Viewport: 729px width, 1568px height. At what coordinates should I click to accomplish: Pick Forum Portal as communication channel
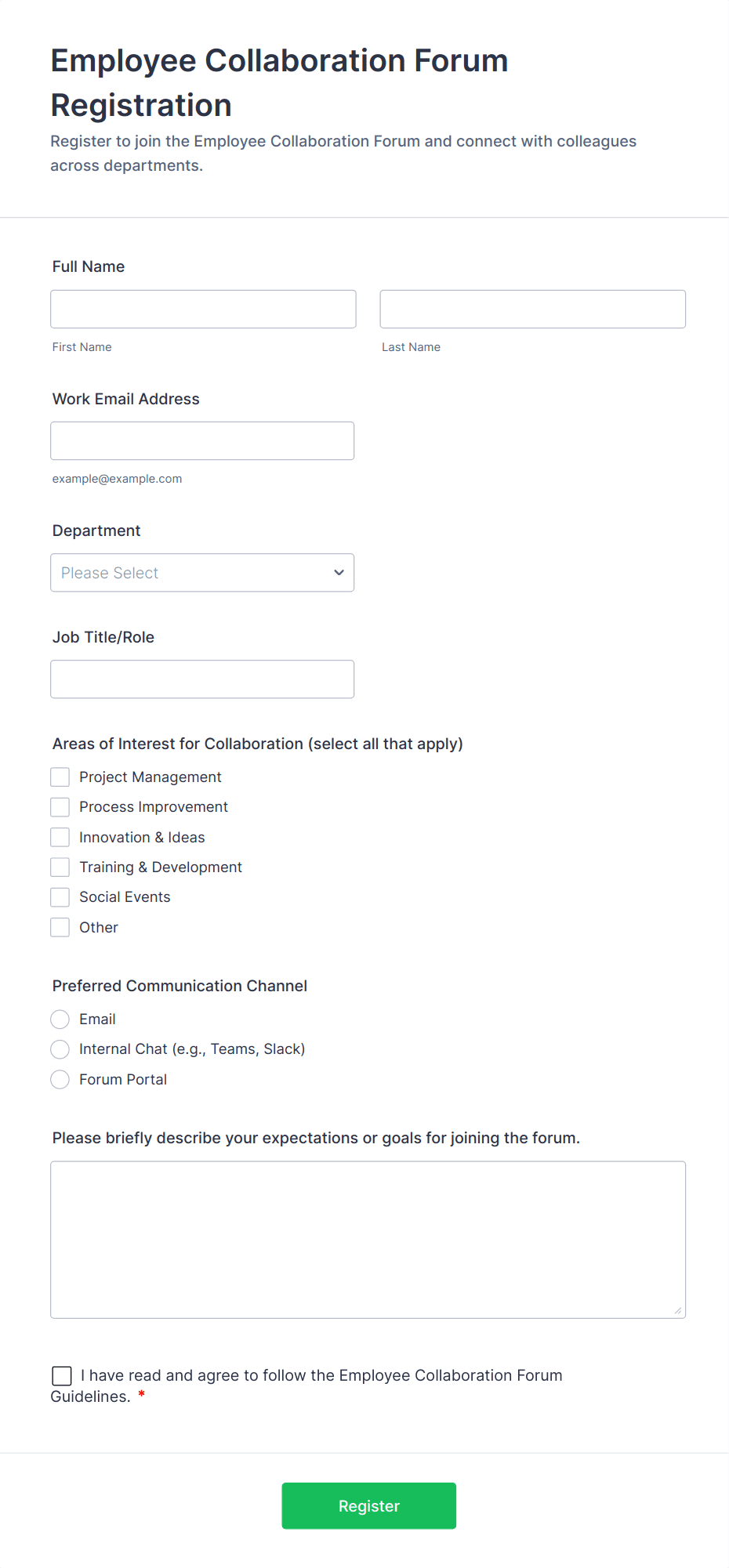point(60,1079)
